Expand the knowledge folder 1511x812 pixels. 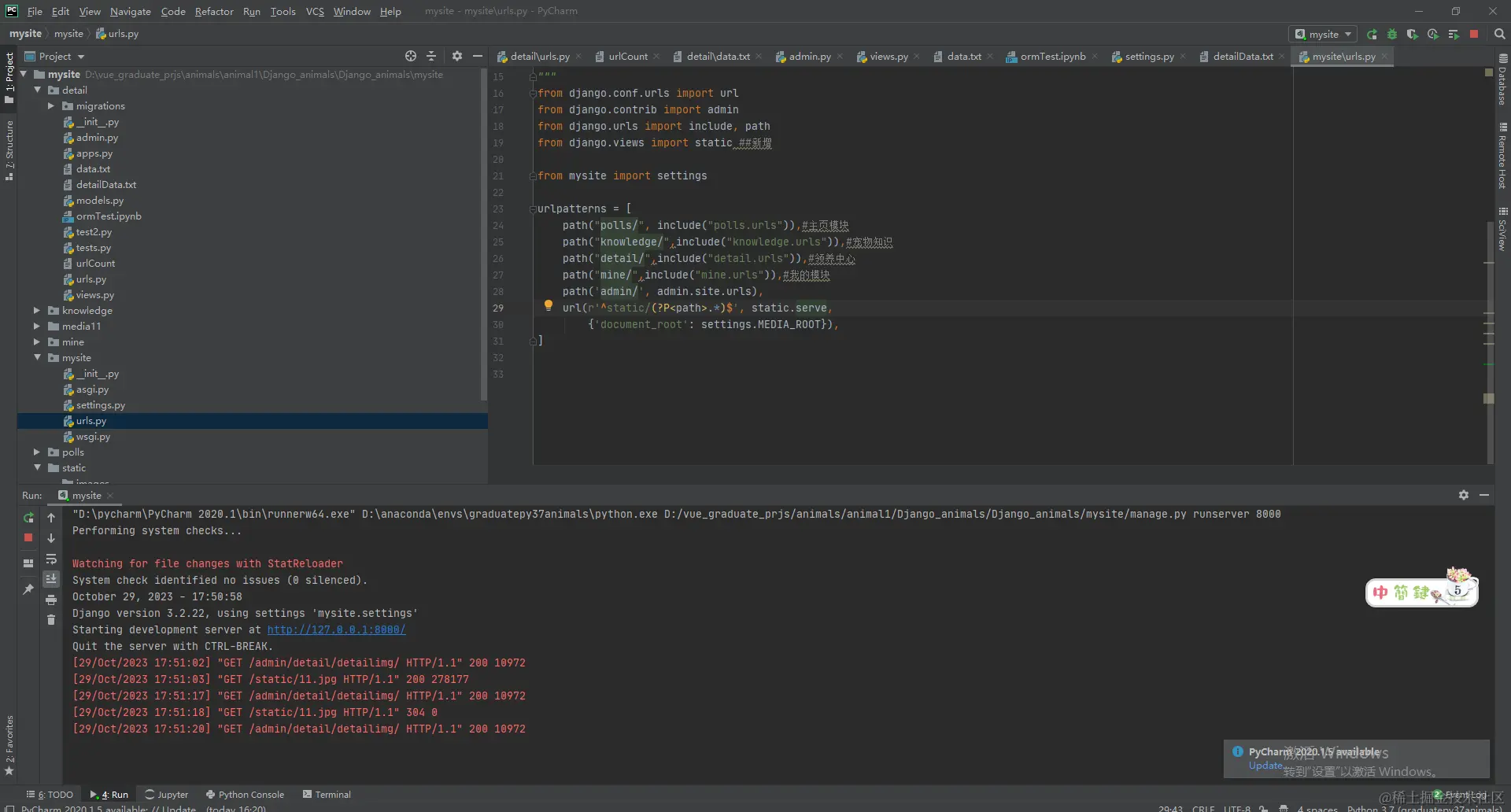click(37, 311)
